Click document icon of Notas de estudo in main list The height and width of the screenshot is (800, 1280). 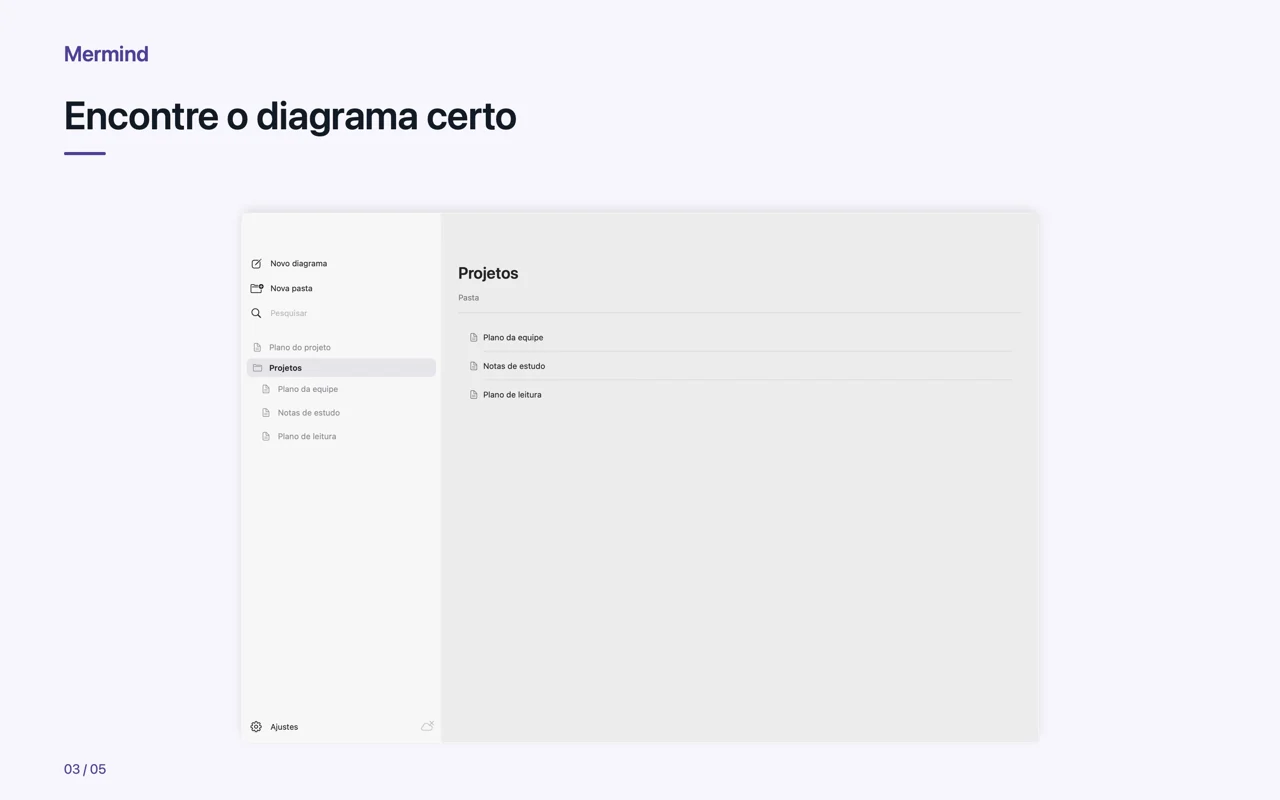(x=474, y=366)
